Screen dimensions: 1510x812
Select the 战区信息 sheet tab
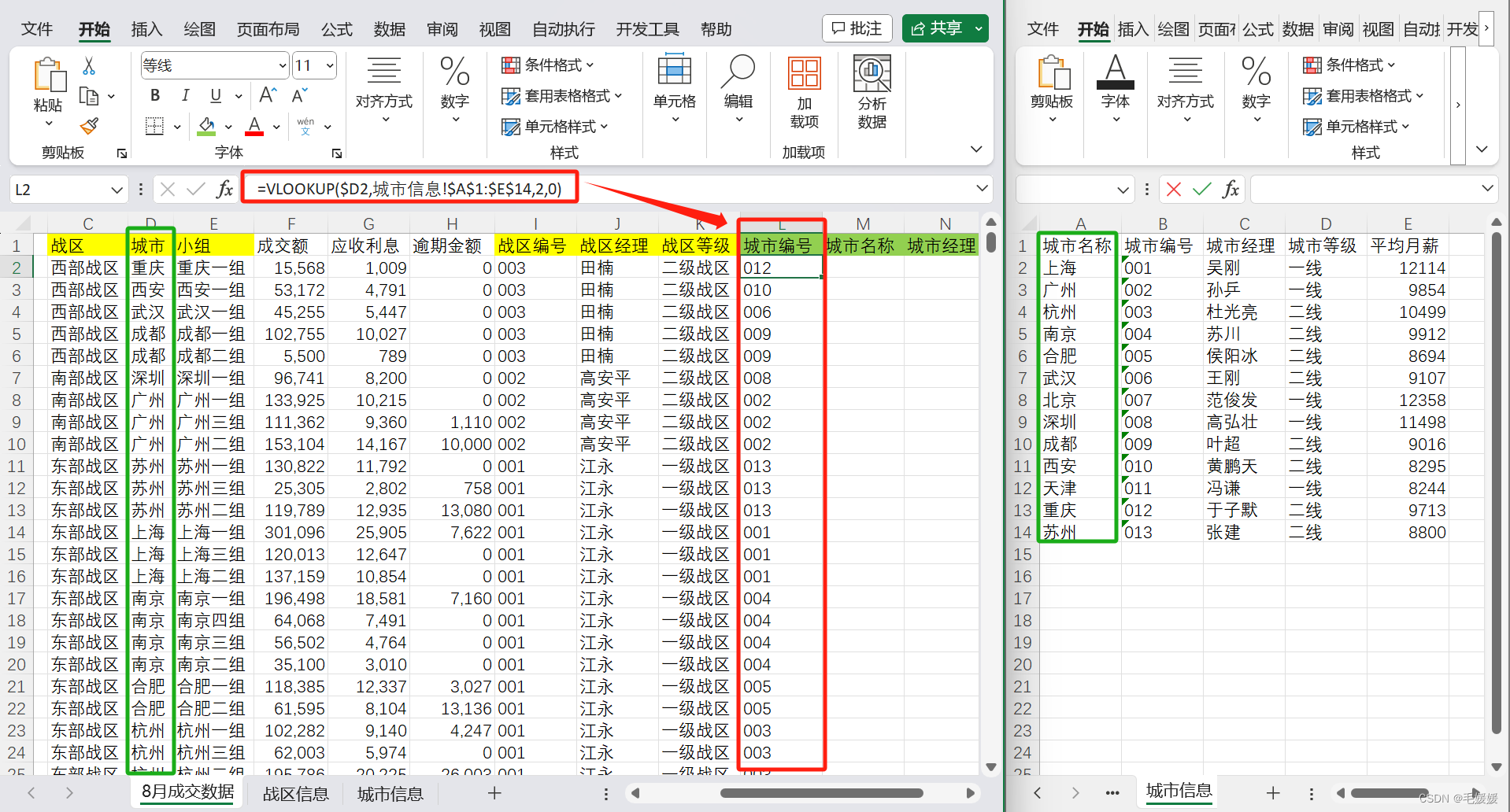click(295, 794)
